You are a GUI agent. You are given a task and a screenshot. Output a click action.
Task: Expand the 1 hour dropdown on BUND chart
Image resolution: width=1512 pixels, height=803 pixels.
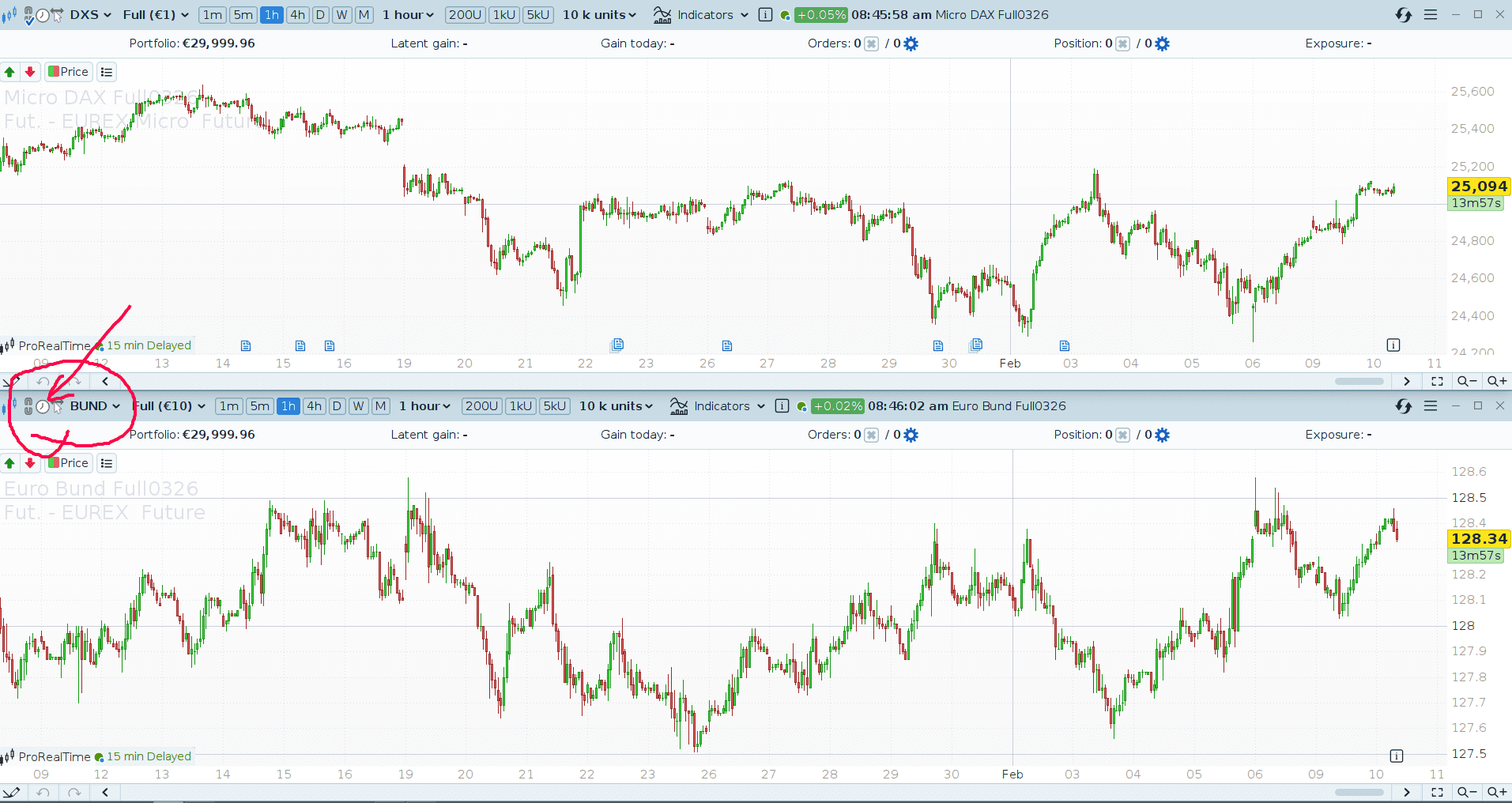[x=425, y=406]
